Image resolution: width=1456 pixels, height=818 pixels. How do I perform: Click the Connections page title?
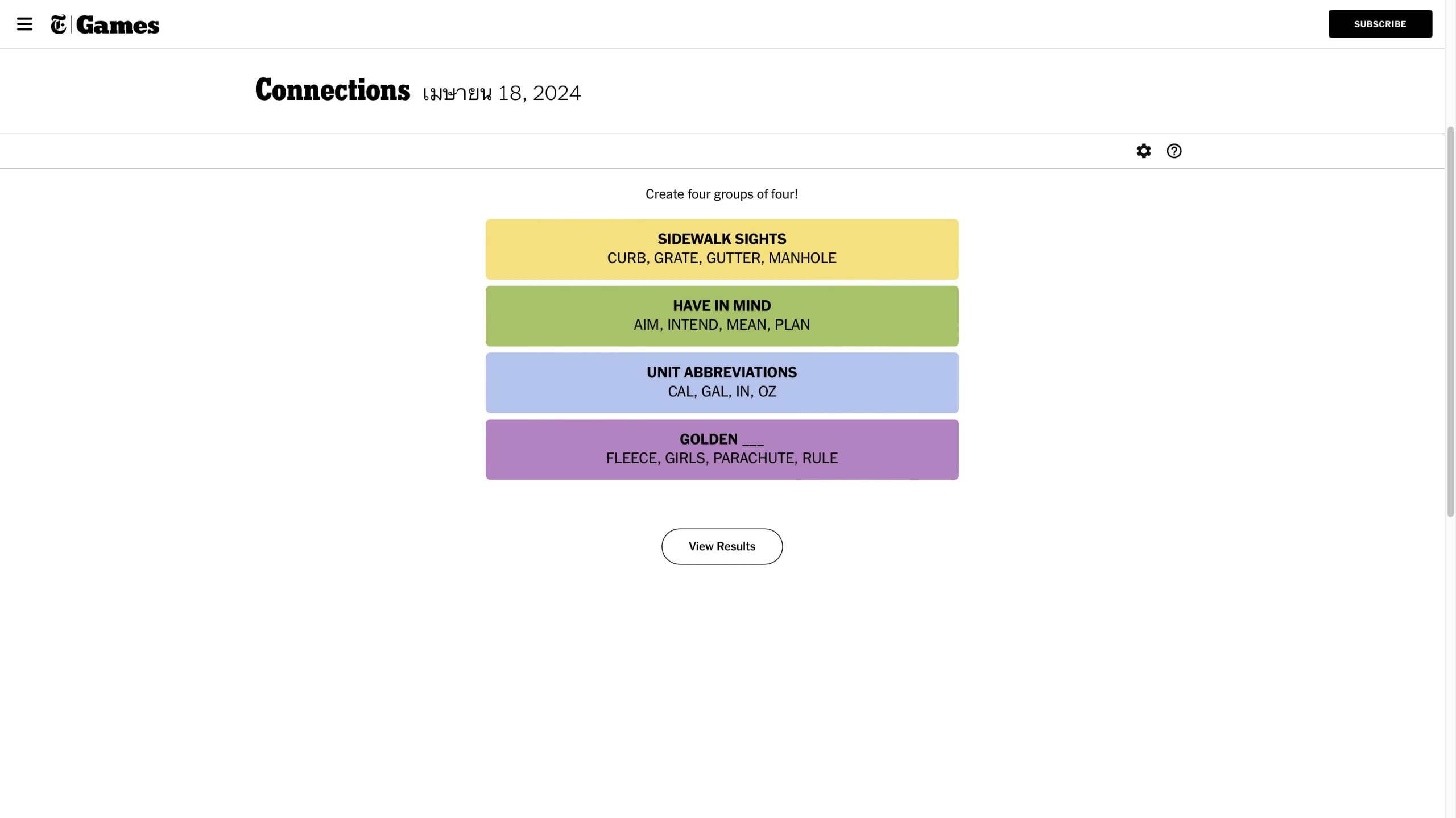(x=332, y=90)
